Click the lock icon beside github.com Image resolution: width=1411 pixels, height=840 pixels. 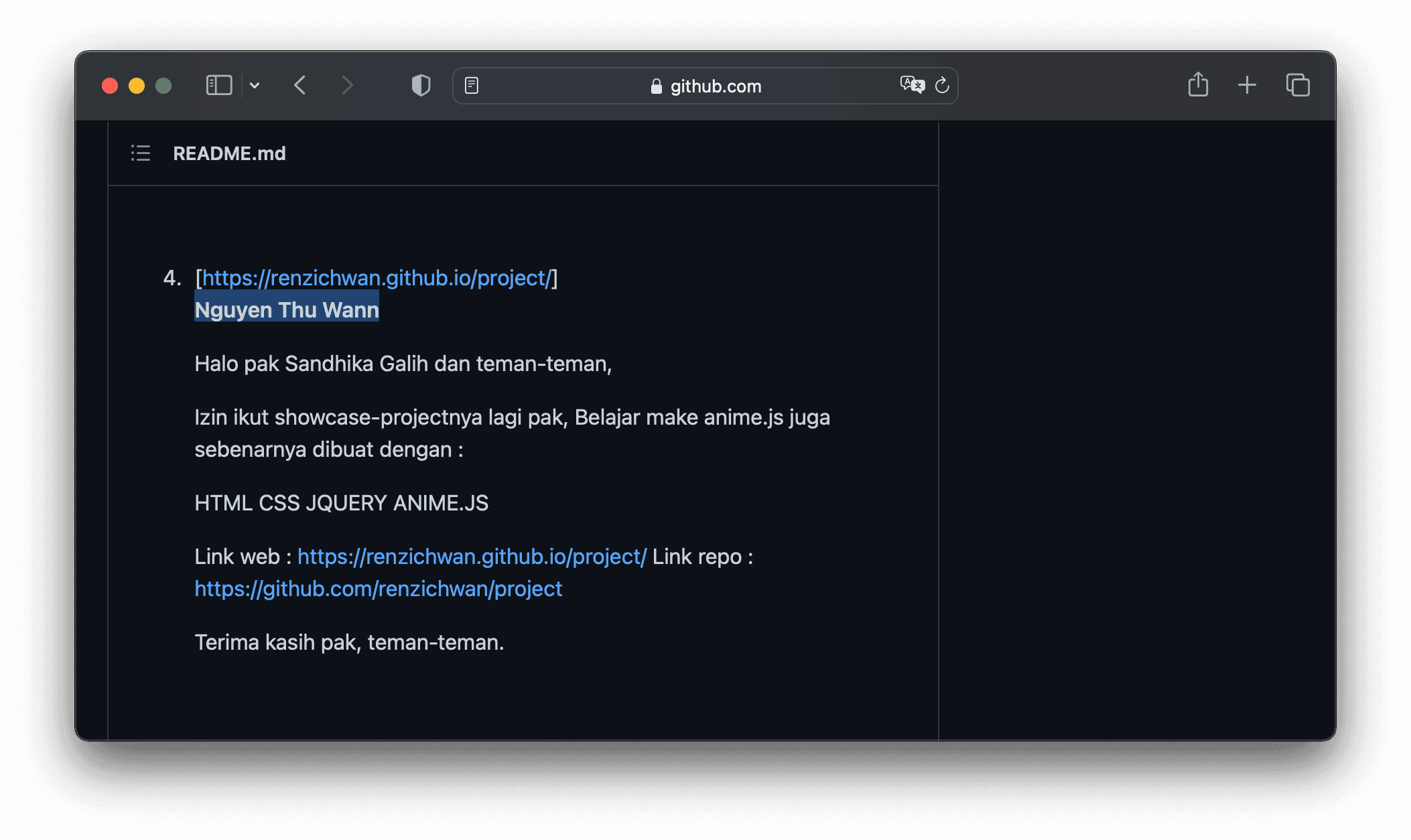click(656, 86)
